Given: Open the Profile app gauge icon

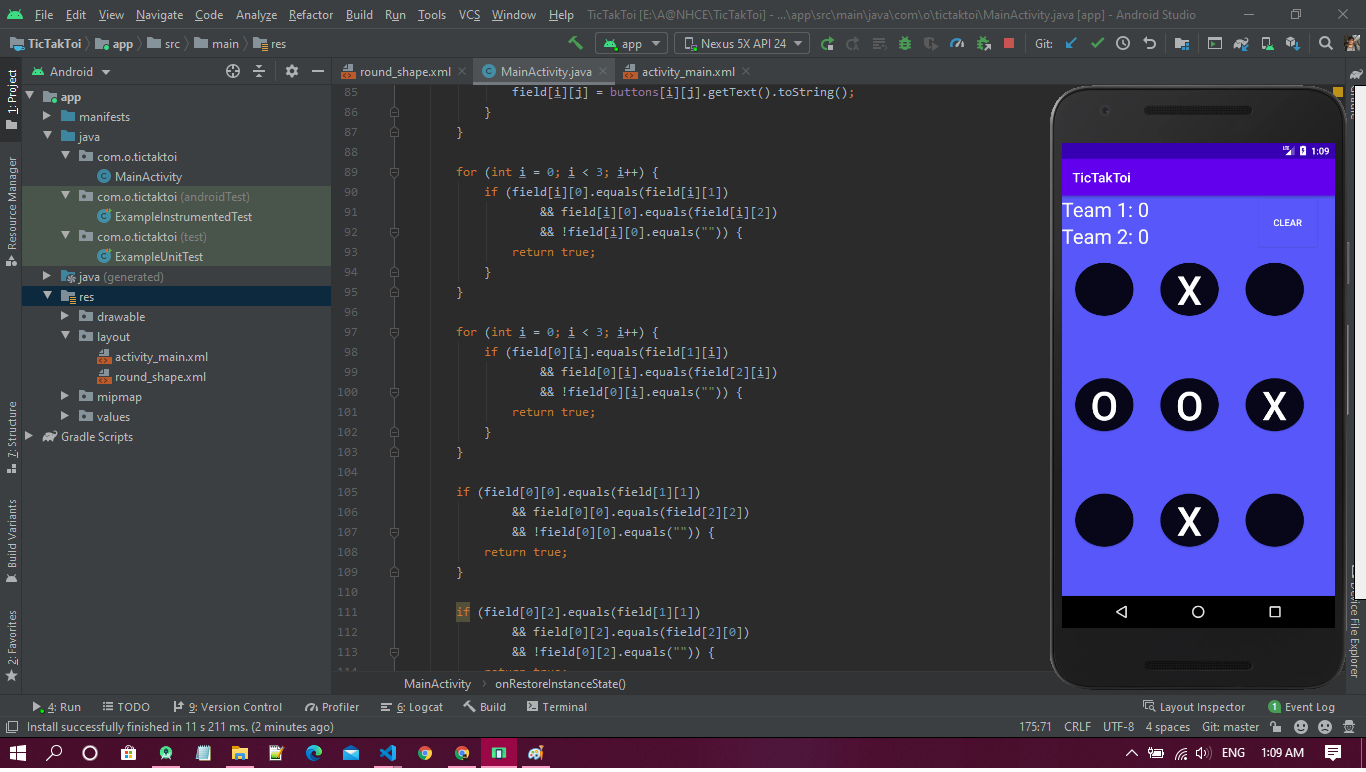Looking at the screenshot, I should [957, 43].
